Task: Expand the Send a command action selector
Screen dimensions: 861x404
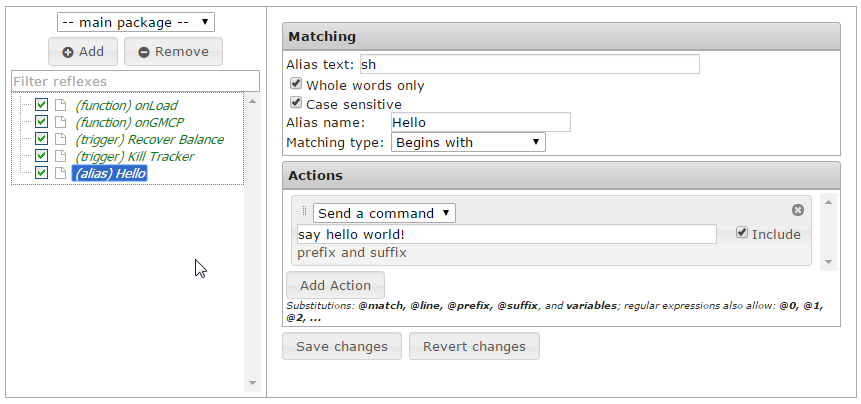Action: point(384,213)
